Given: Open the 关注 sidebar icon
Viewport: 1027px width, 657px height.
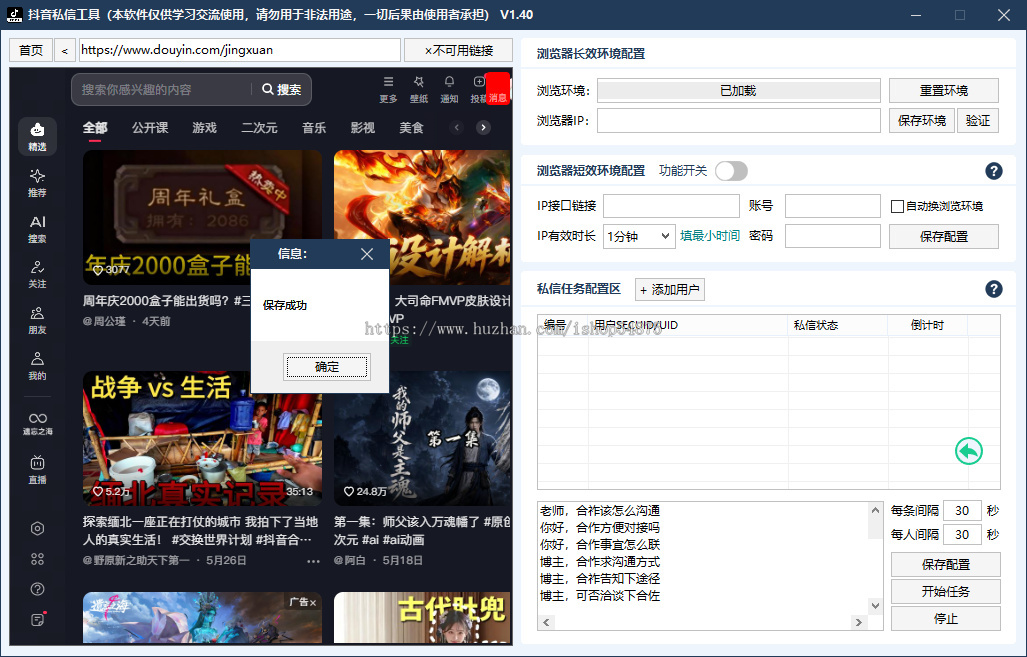Looking at the screenshot, I should point(37,274).
